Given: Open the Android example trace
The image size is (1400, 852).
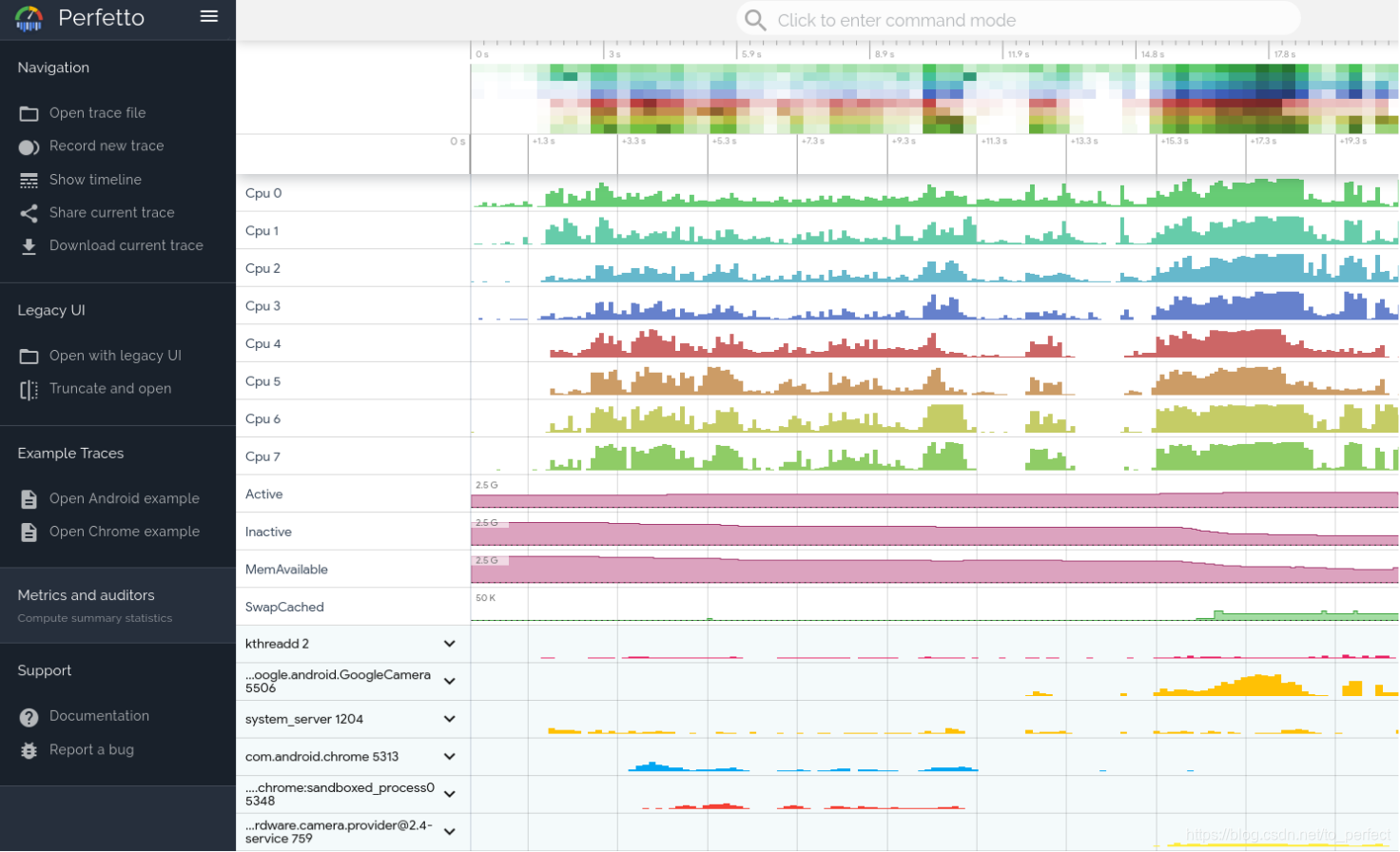Looking at the screenshot, I should tap(125, 498).
